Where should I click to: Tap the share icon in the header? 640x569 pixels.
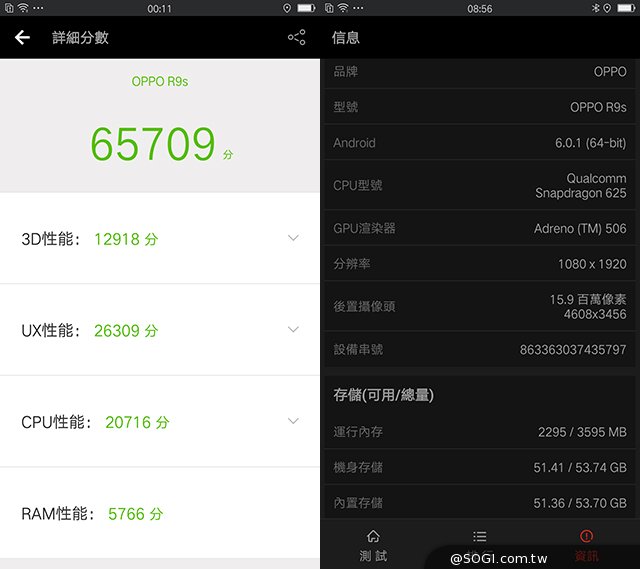[x=296, y=37]
